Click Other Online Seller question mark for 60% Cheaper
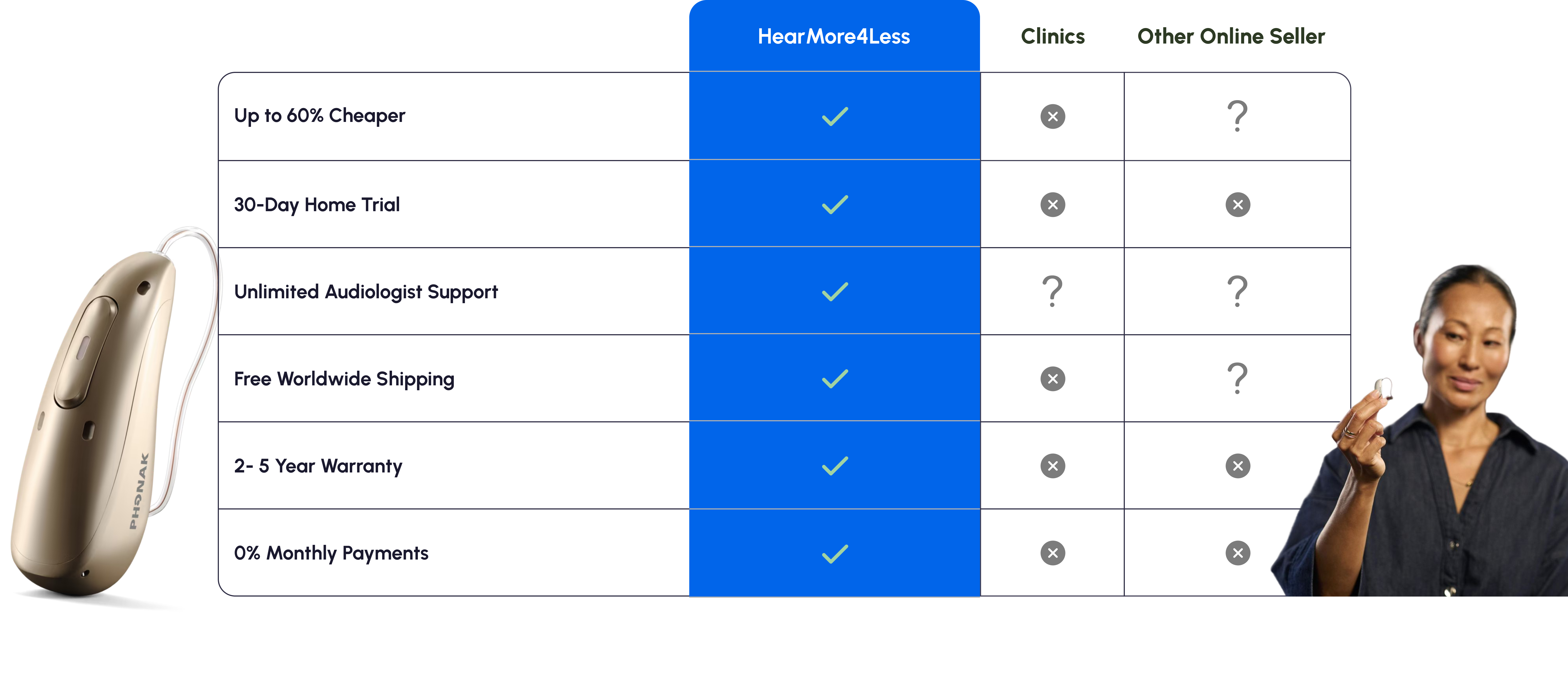This screenshot has width=1568, height=688. [1237, 116]
